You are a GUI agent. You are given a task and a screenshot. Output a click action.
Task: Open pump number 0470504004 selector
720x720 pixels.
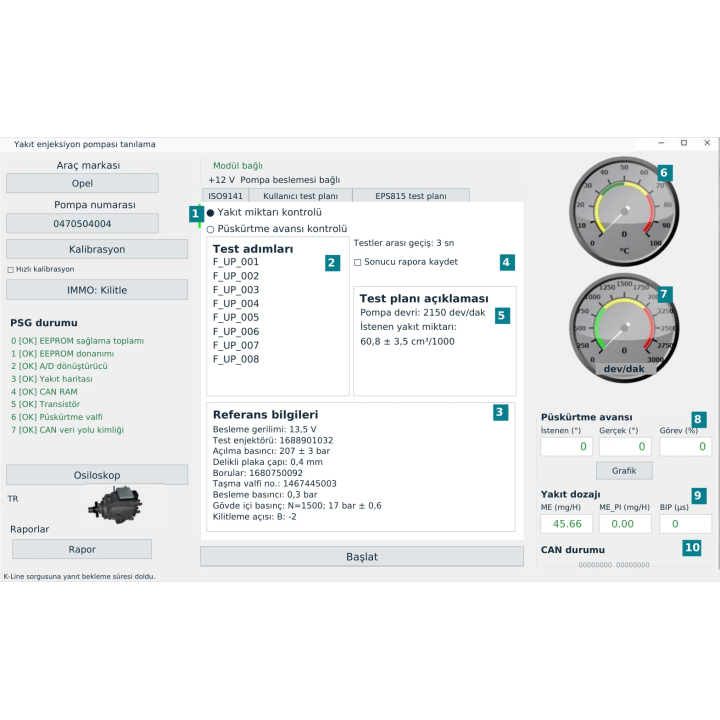[82, 224]
